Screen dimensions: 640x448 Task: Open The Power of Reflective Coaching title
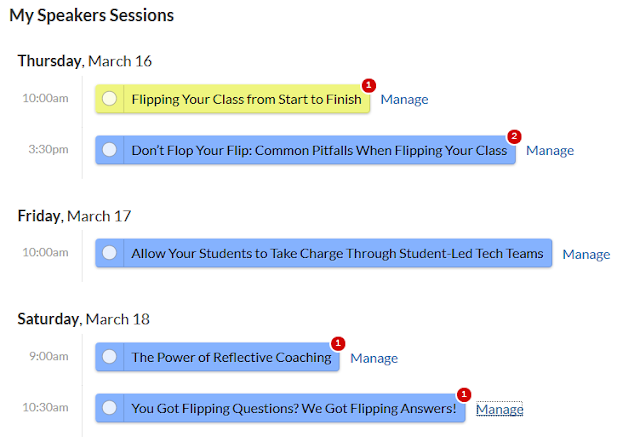230,357
